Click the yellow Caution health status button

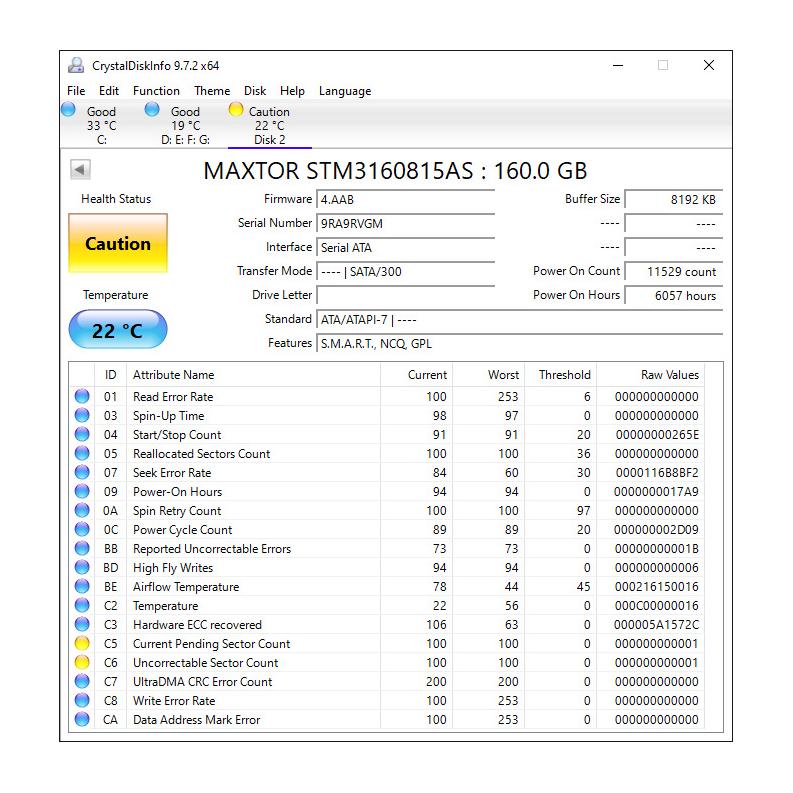pyautogui.click(x=118, y=243)
